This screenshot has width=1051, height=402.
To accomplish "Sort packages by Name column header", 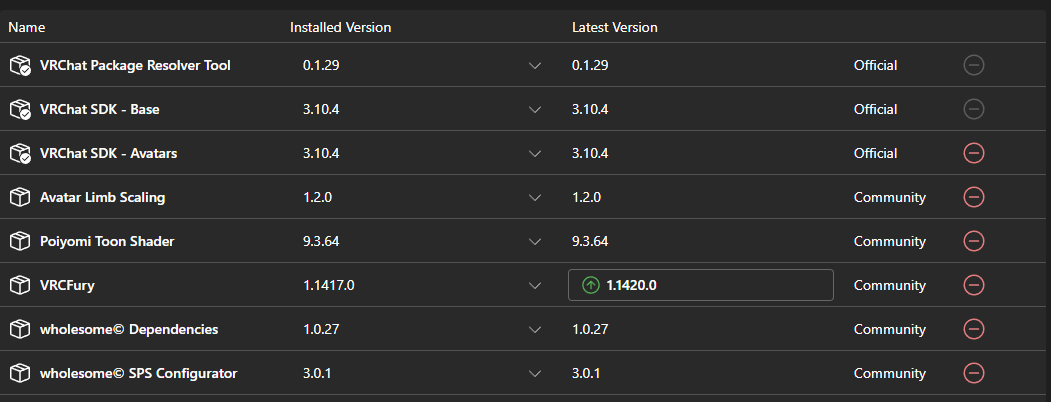I will pos(27,27).
